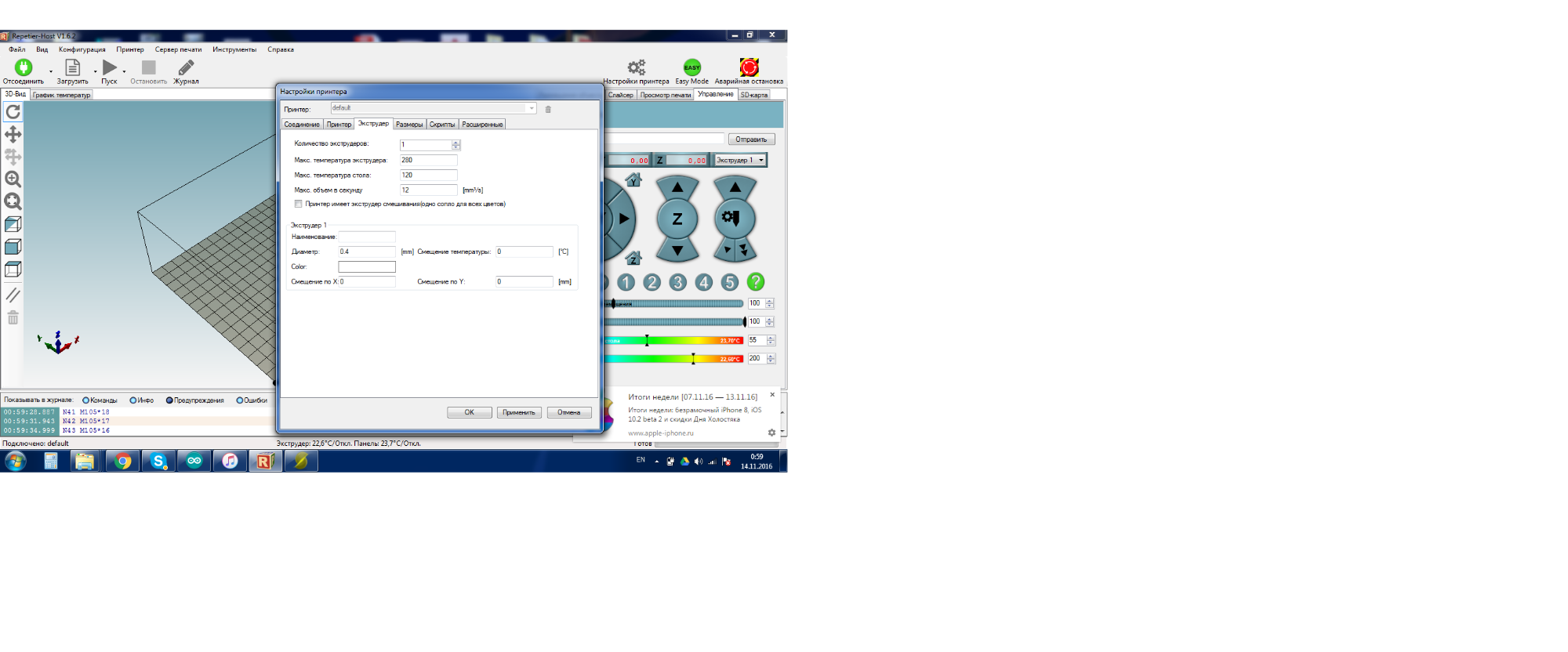Viewport: 1568px width, 652px height.
Task: Open the Конфигурация menu
Action: [82, 49]
